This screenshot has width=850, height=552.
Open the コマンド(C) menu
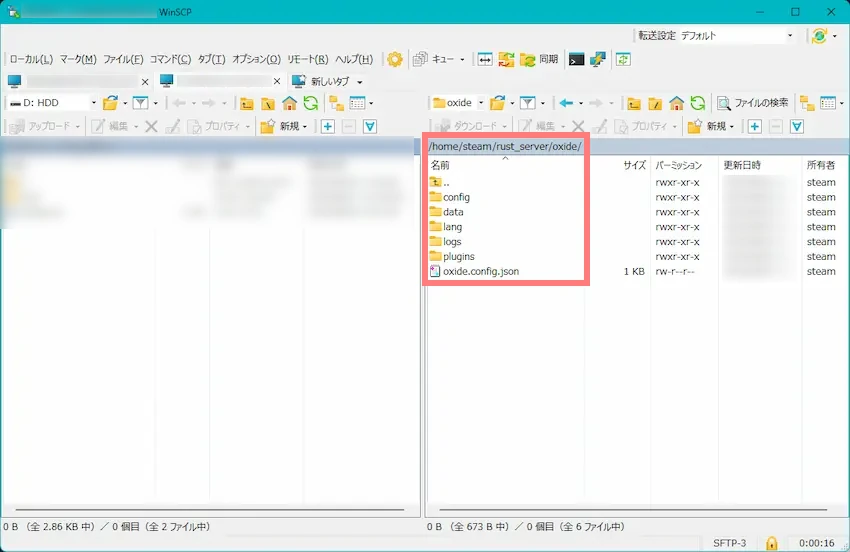(170, 59)
